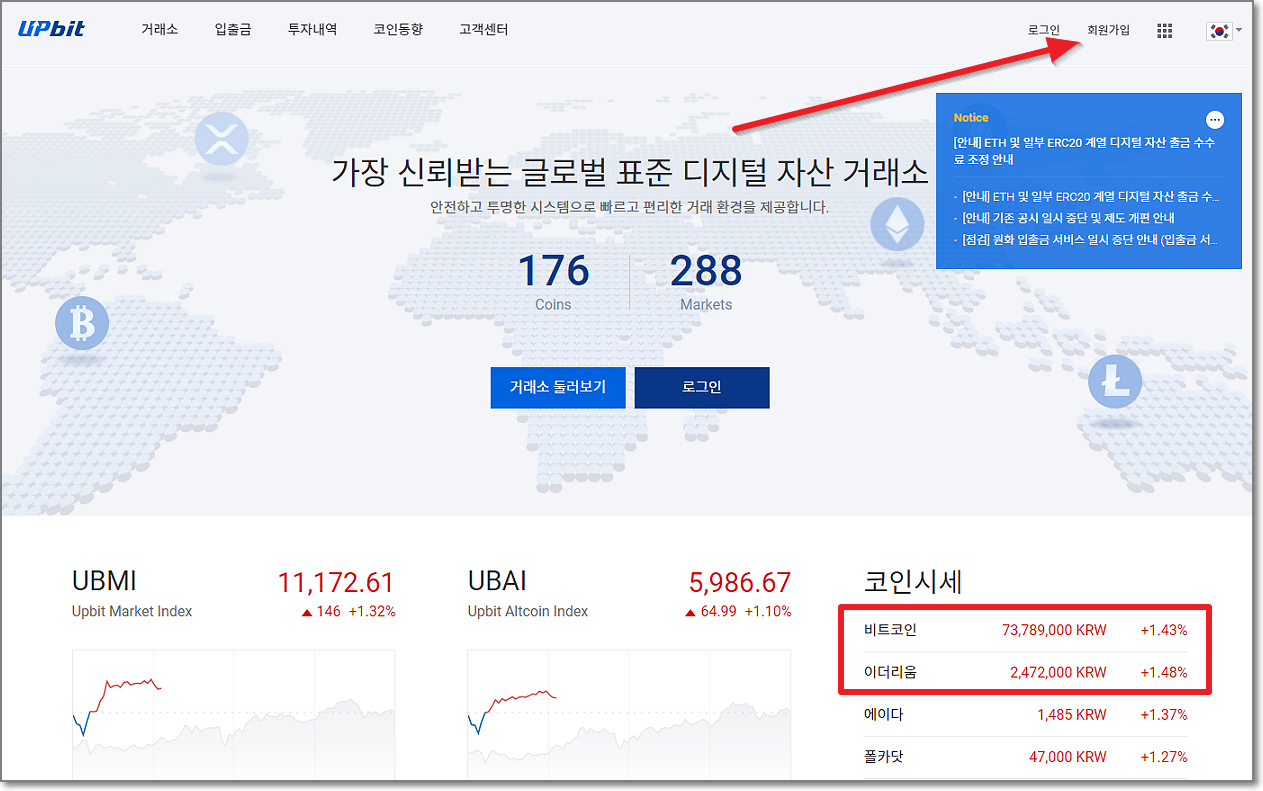
Task: Click the UBMI index chart
Action: click(233, 714)
